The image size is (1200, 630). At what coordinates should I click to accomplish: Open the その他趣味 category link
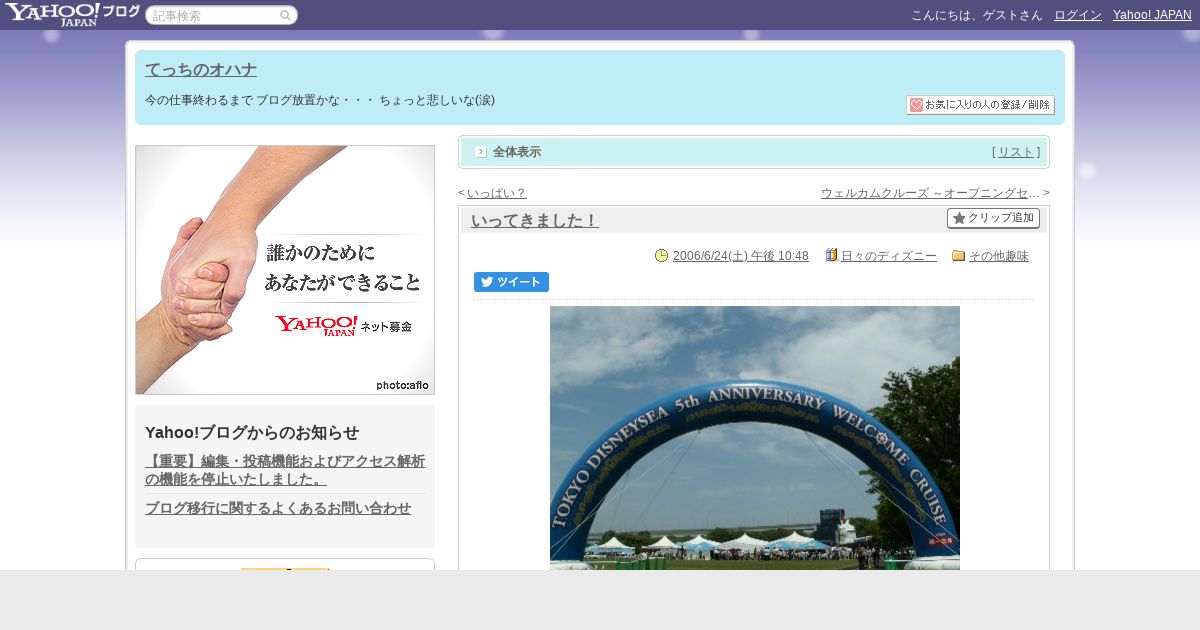(999, 256)
